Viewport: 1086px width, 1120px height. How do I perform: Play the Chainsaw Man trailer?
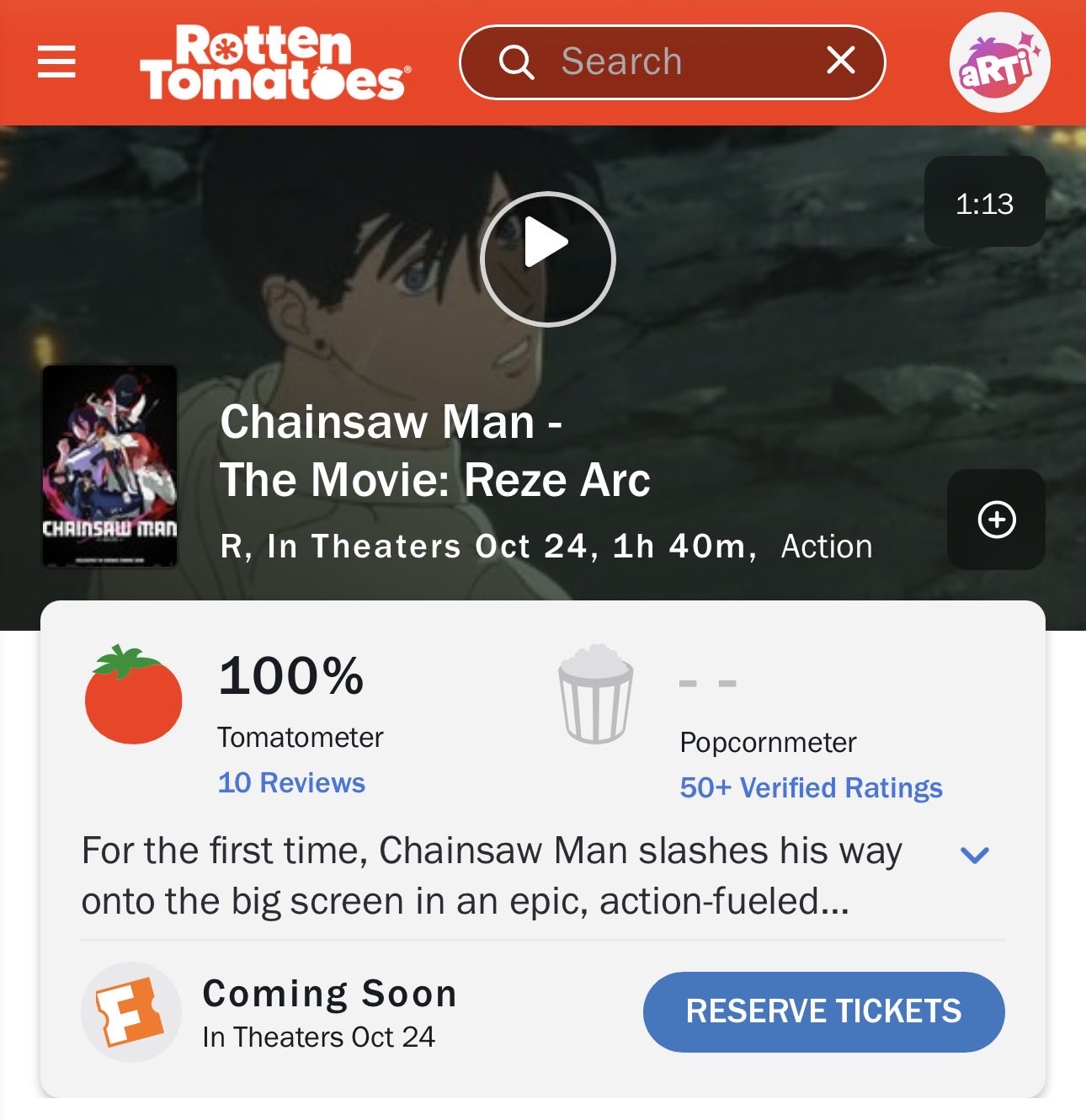tap(547, 259)
